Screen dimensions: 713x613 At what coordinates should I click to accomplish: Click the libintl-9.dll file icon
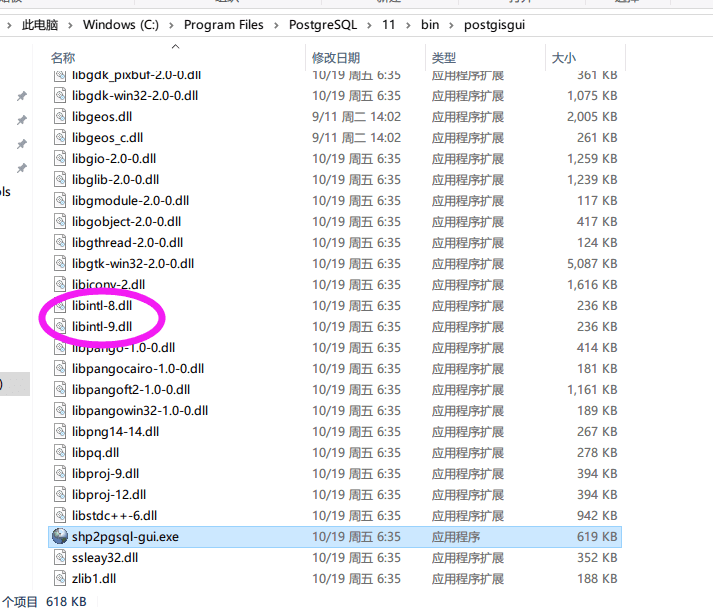pyautogui.click(x=60, y=327)
